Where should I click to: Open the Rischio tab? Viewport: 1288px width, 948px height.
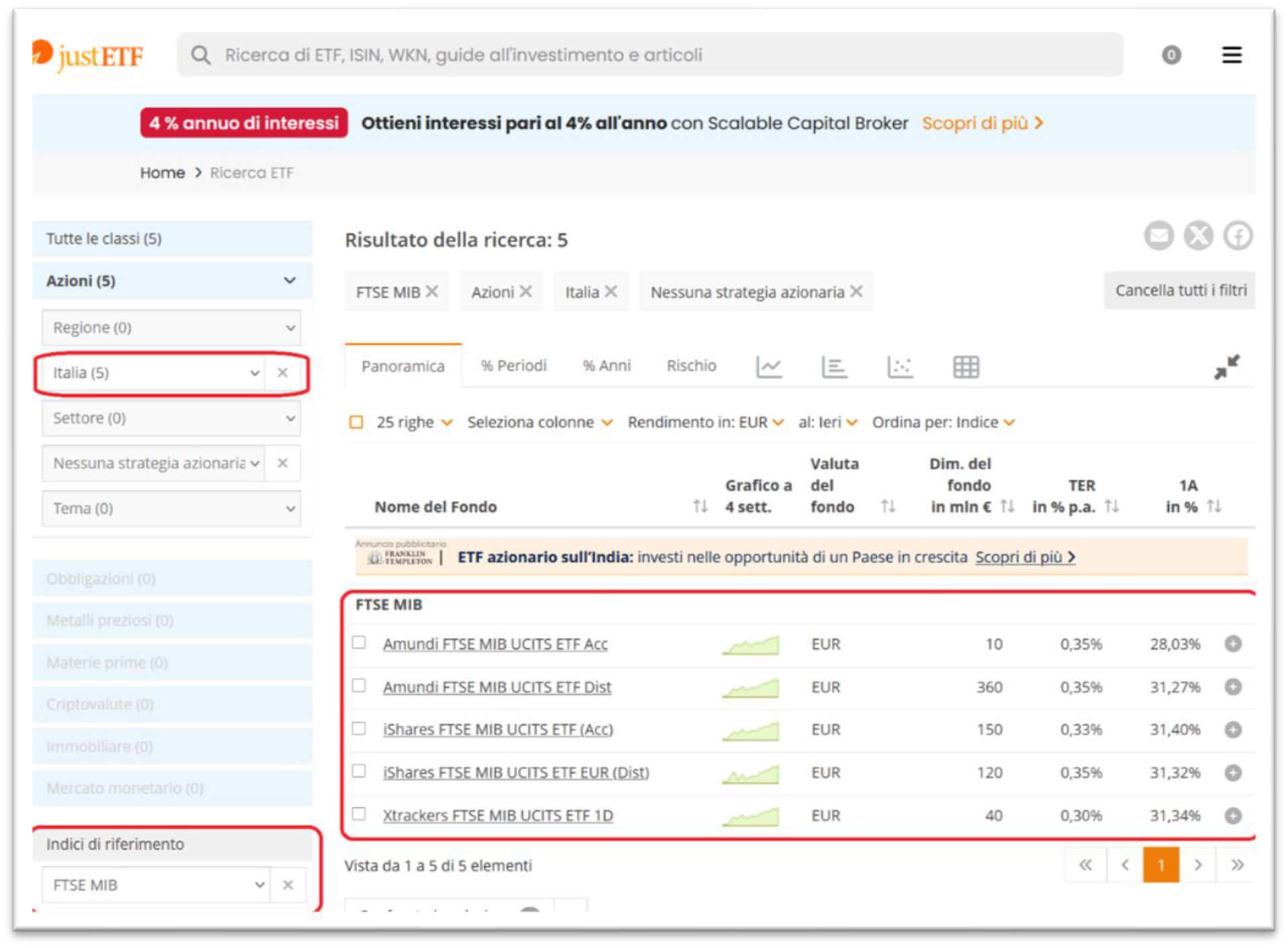(x=691, y=366)
